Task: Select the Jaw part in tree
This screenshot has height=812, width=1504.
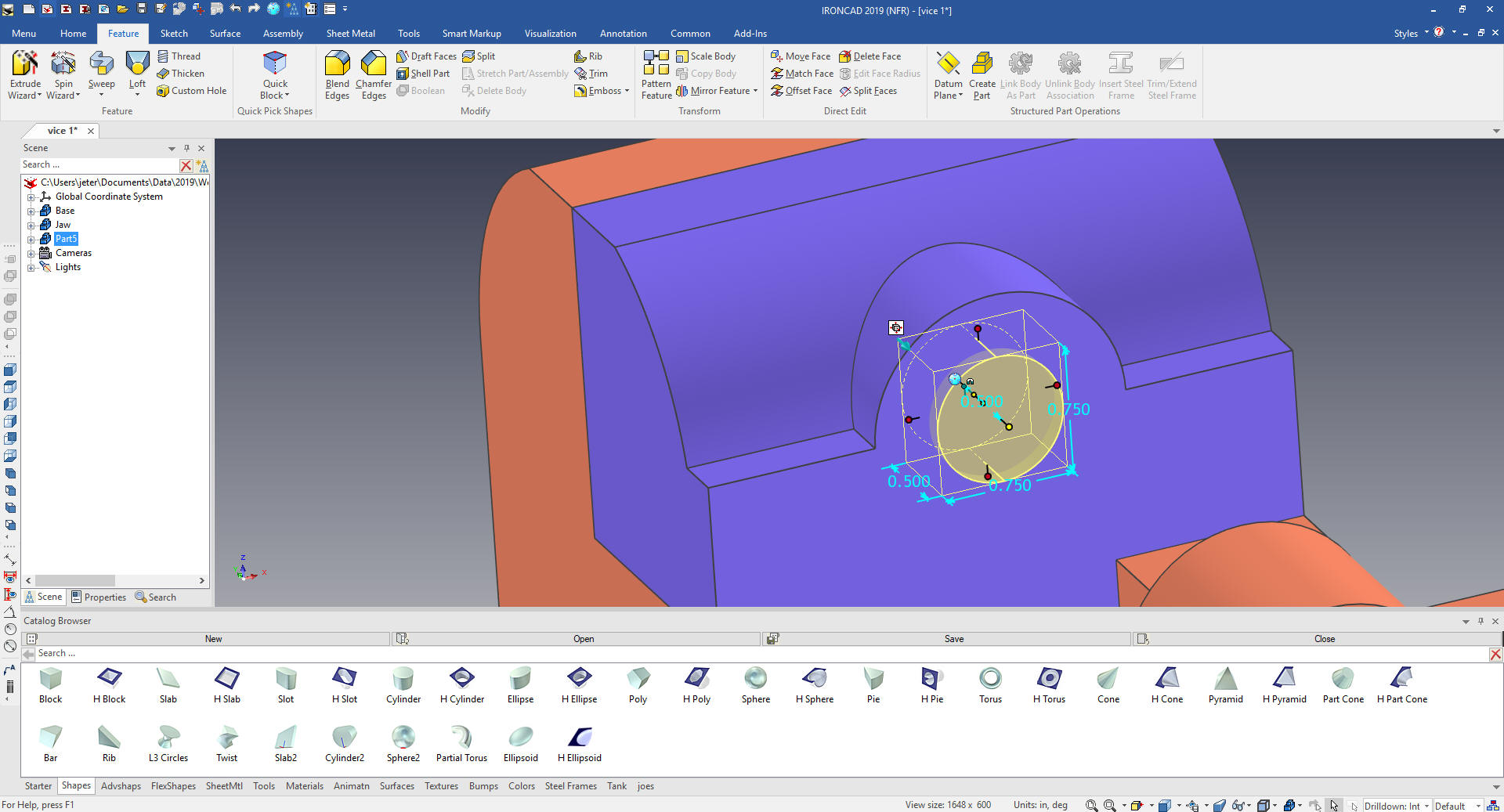Action: [x=63, y=226]
